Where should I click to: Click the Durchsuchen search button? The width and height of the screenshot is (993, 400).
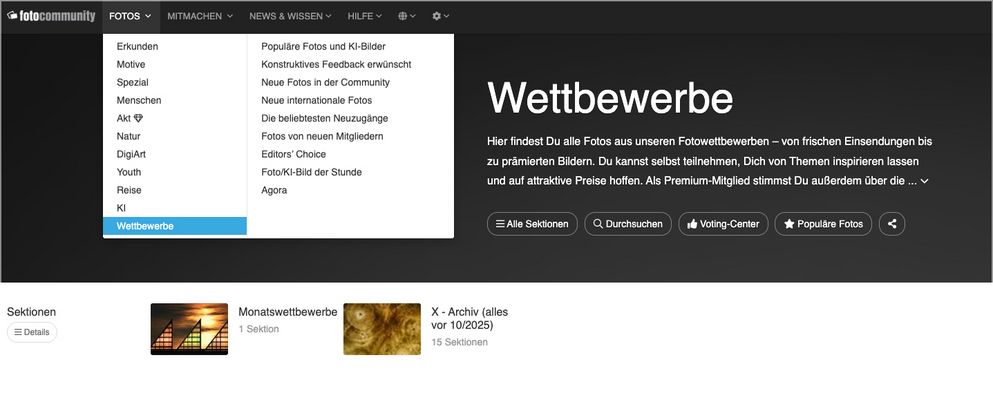pyautogui.click(x=628, y=223)
